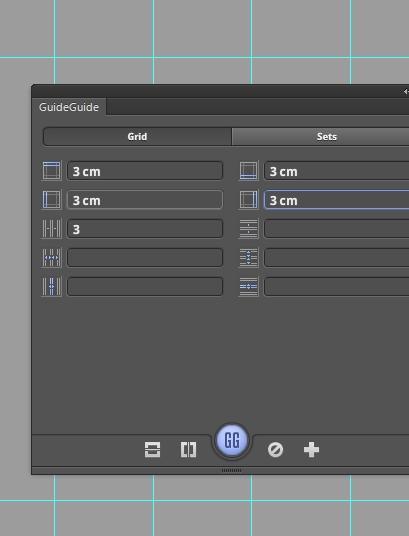Clear guides with the circle-slash icon
Viewport: 409px width, 536px height.
coord(275,450)
